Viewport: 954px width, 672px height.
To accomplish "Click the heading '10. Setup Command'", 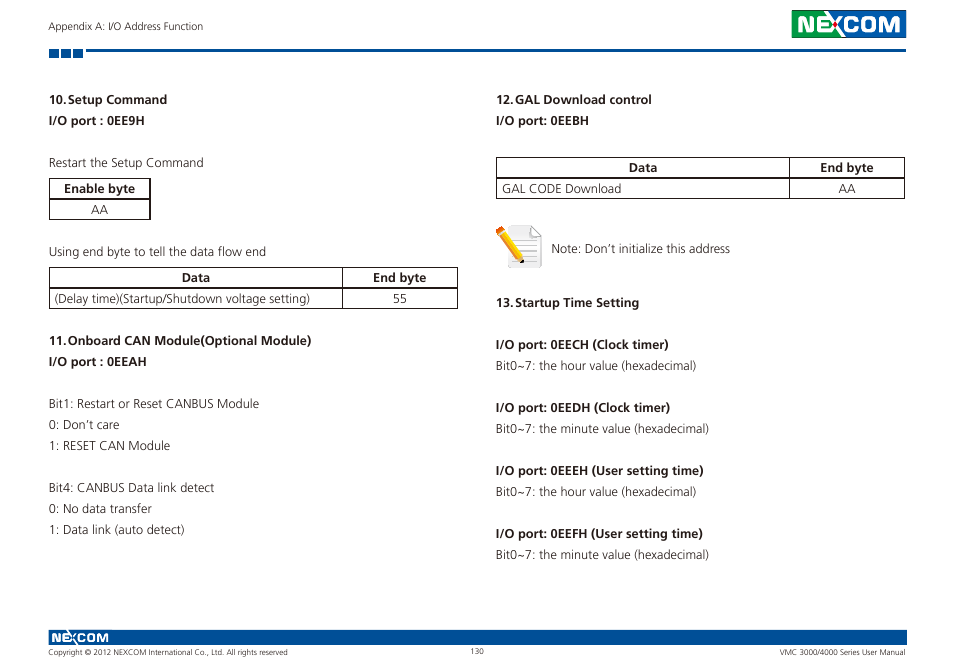I will pyautogui.click(x=108, y=100).
